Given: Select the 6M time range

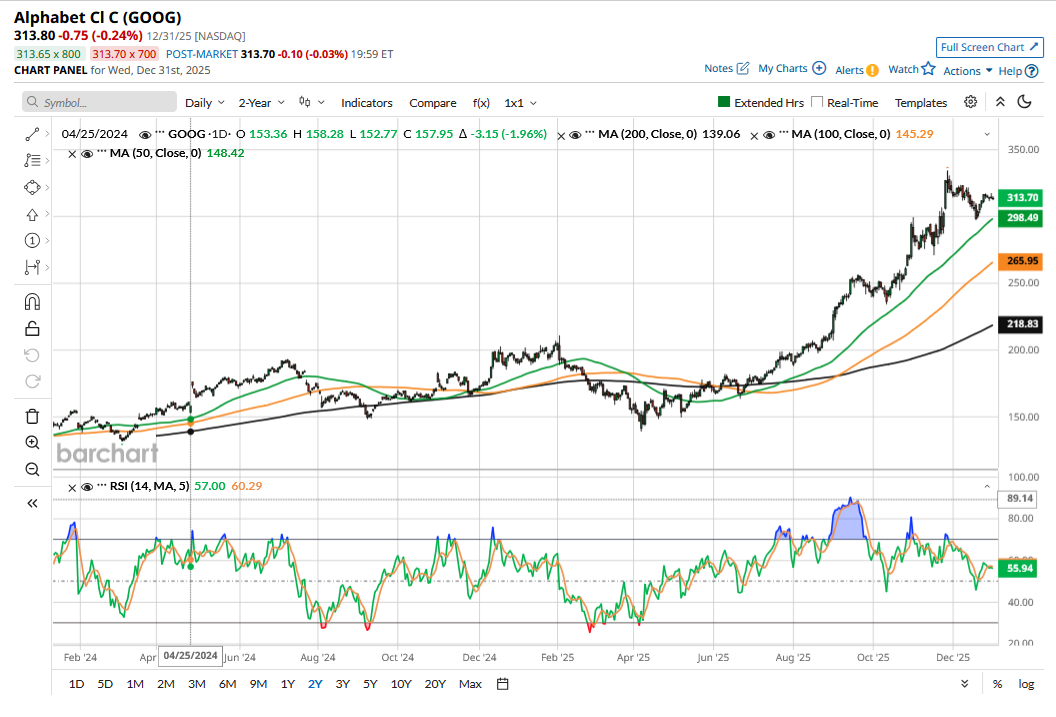Looking at the screenshot, I should tap(227, 684).
